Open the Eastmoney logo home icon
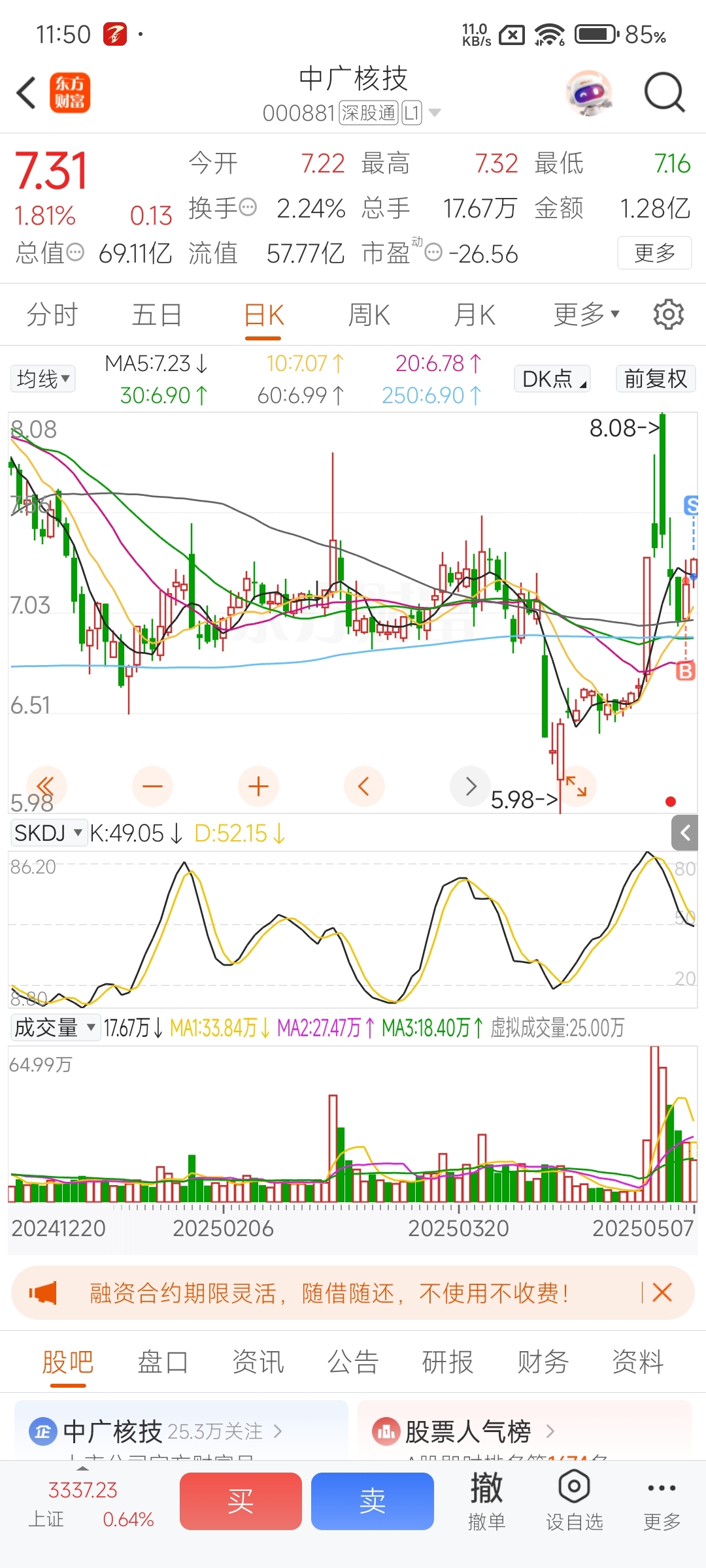The width and height of the screenshot is (706, 1568). [x=70, y=92]
